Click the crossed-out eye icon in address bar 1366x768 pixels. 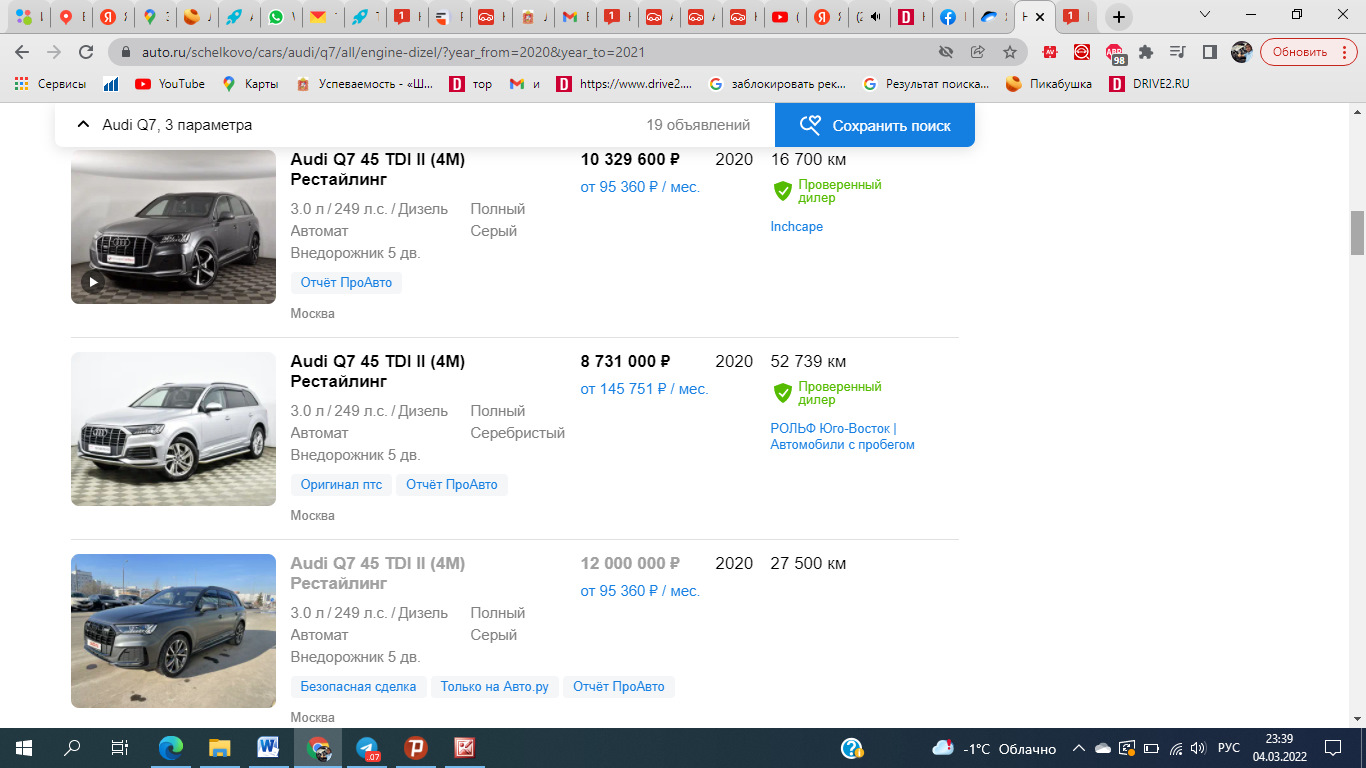pos(945,52)
